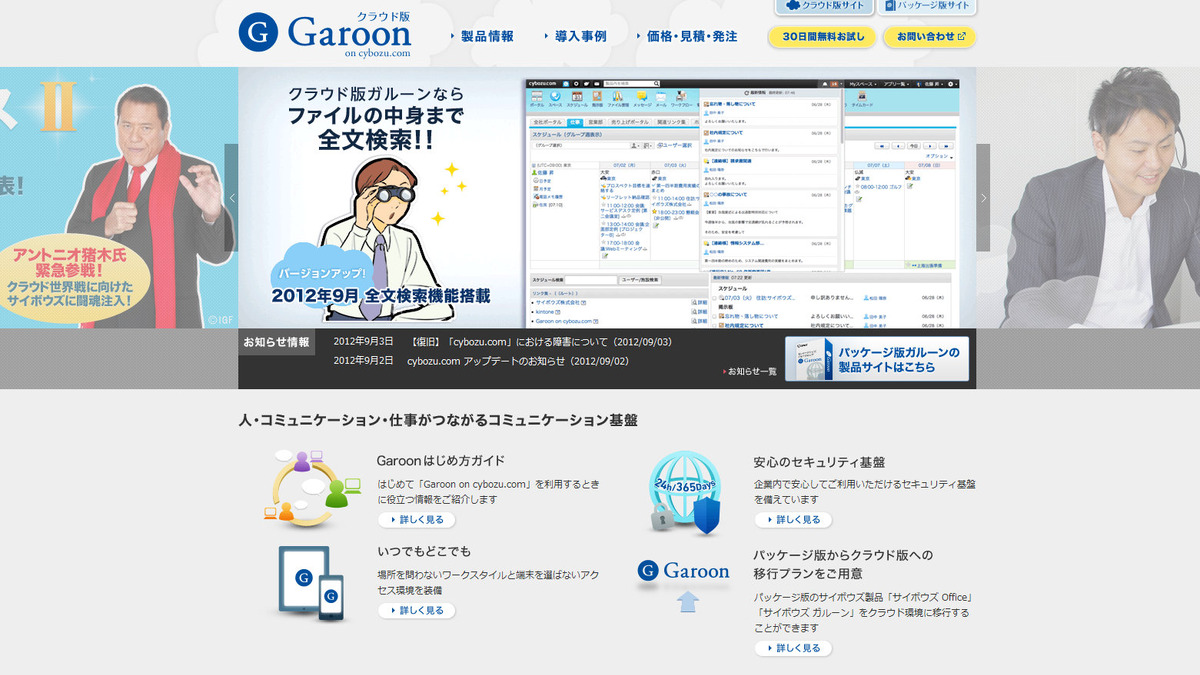Open the cybozu.com アップデートのお知らせ link

[518, 361]
